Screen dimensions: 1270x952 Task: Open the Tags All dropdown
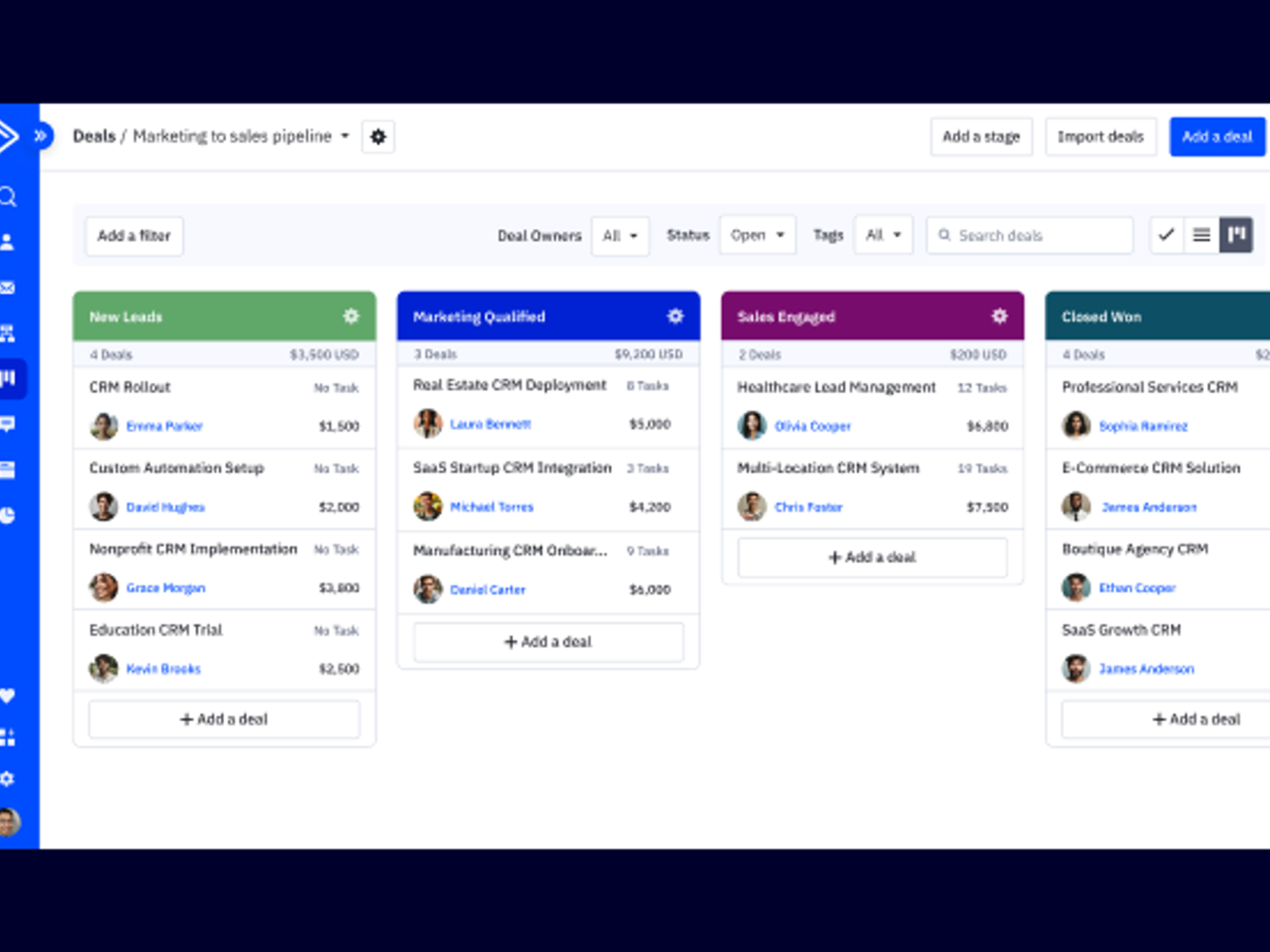click(x=883, y=235)
